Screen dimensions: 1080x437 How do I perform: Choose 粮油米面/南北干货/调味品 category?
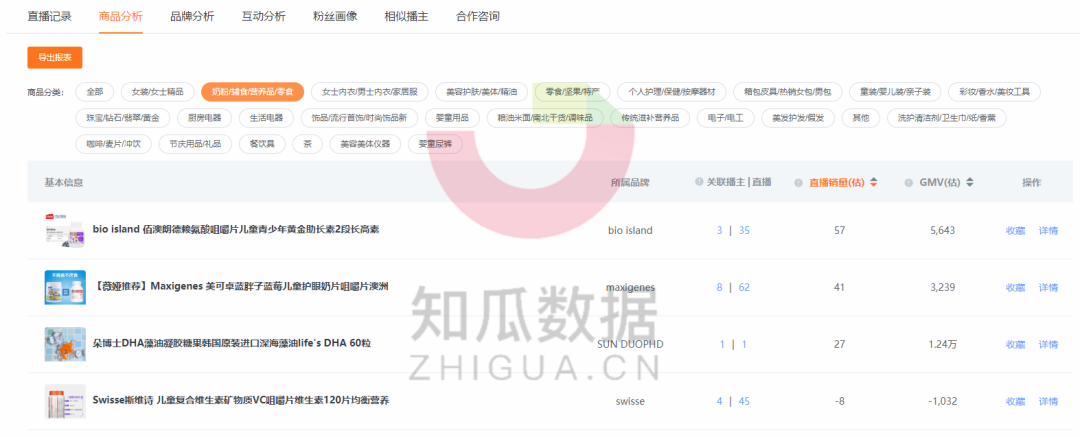545,118
